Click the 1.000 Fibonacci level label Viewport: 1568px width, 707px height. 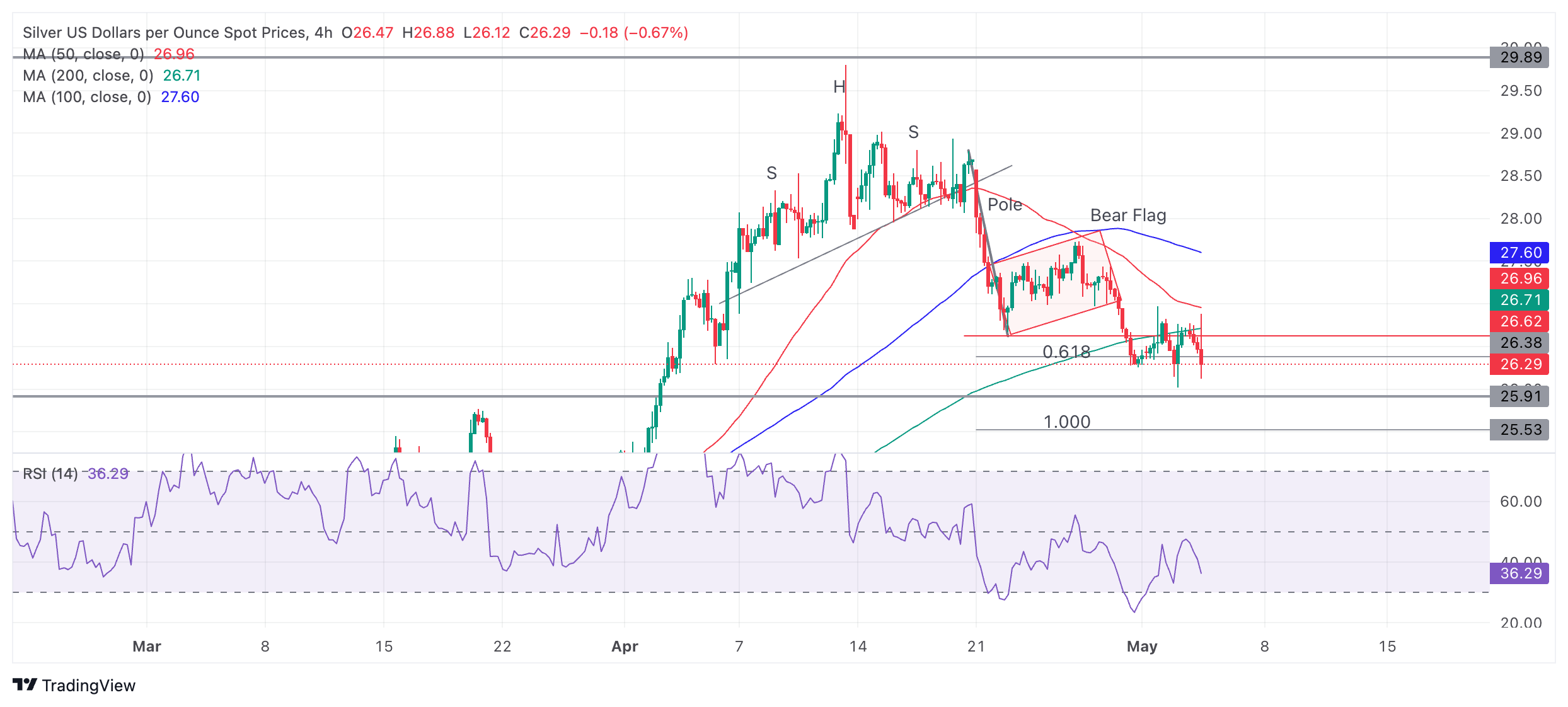pos(1066,422)
